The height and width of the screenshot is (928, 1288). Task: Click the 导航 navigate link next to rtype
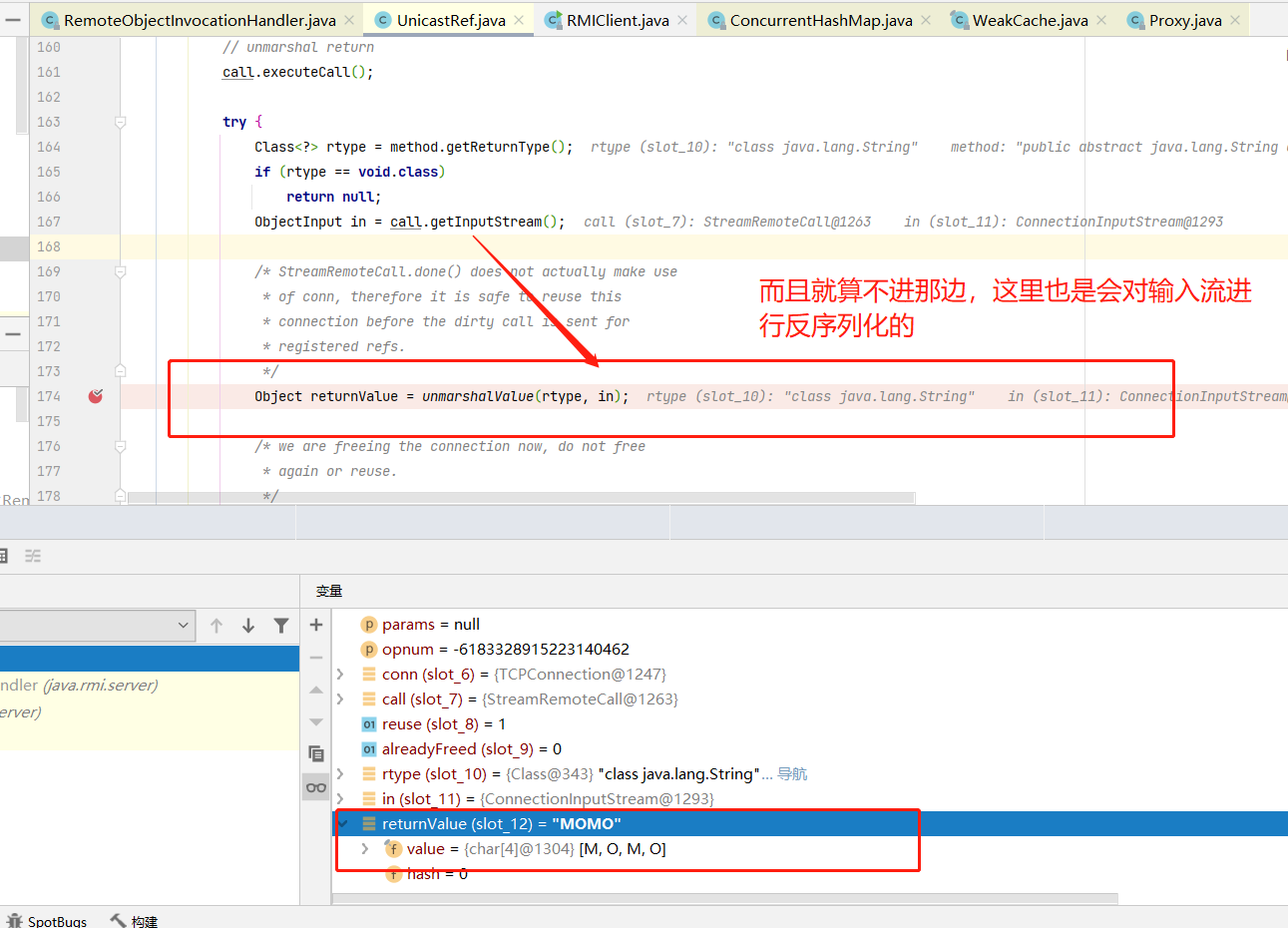tap(792, 774)
